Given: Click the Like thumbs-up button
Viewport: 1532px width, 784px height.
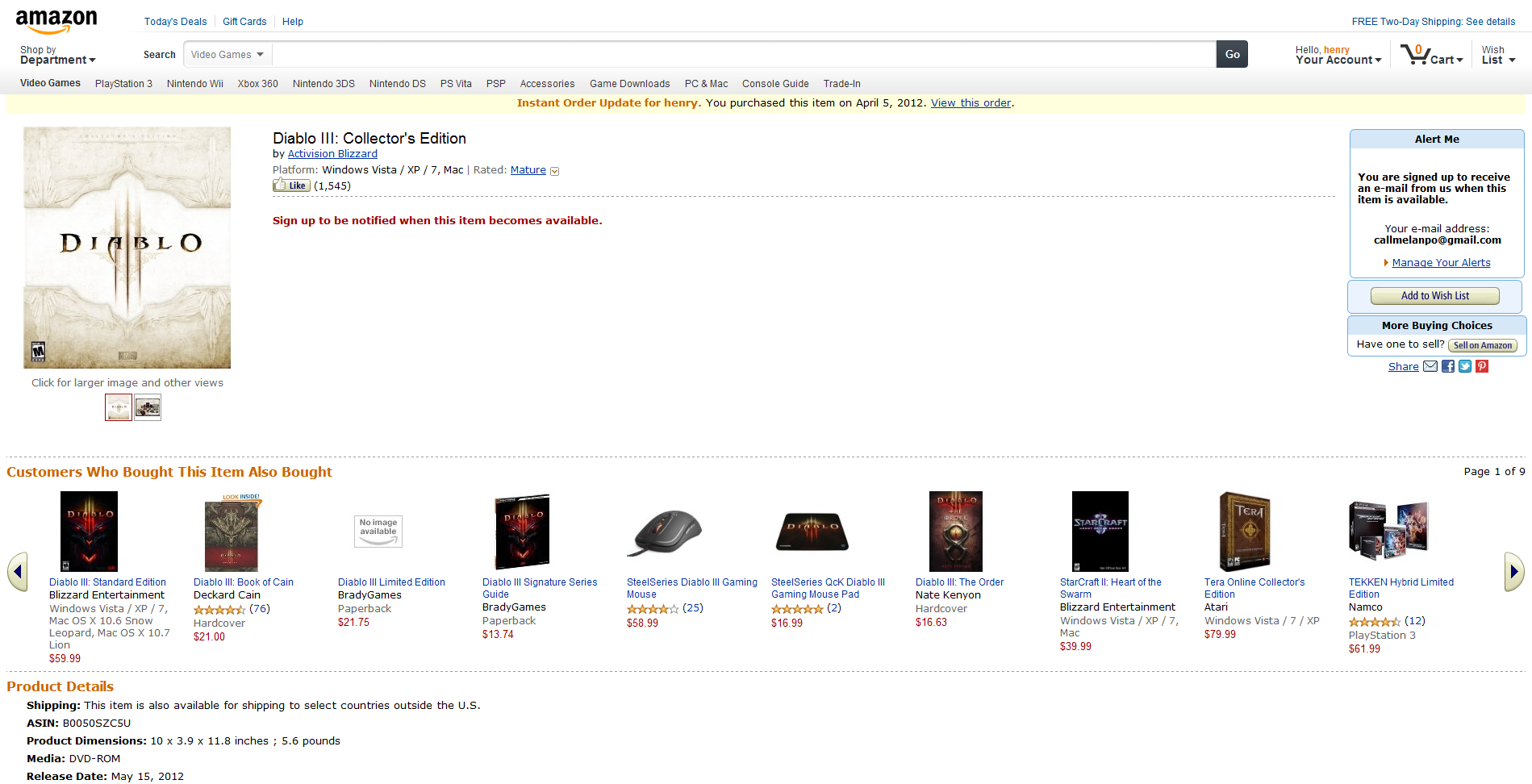Looking at the screenshot, I should [291, 186].
